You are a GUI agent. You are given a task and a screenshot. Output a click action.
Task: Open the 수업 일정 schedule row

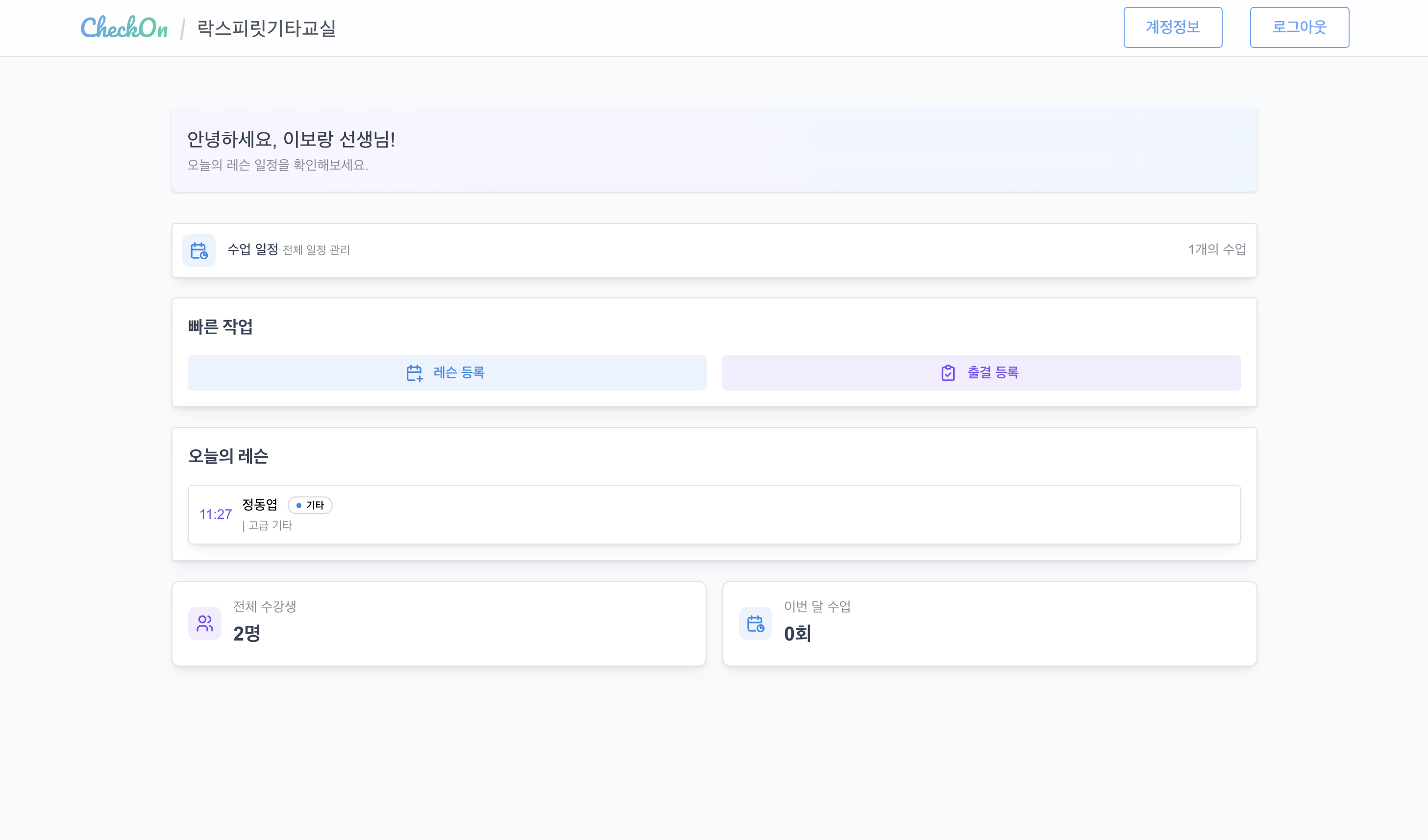(714, 250)
